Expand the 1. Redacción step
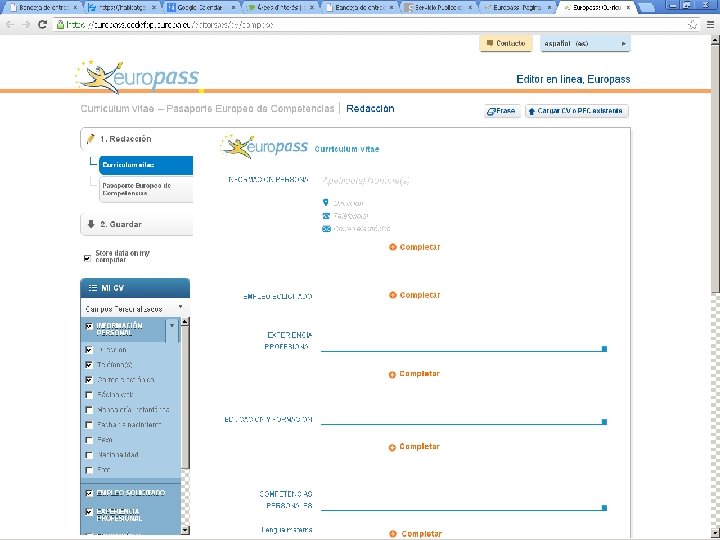The width and height of the screenshot is (720, 540). [x=137, y=139]
